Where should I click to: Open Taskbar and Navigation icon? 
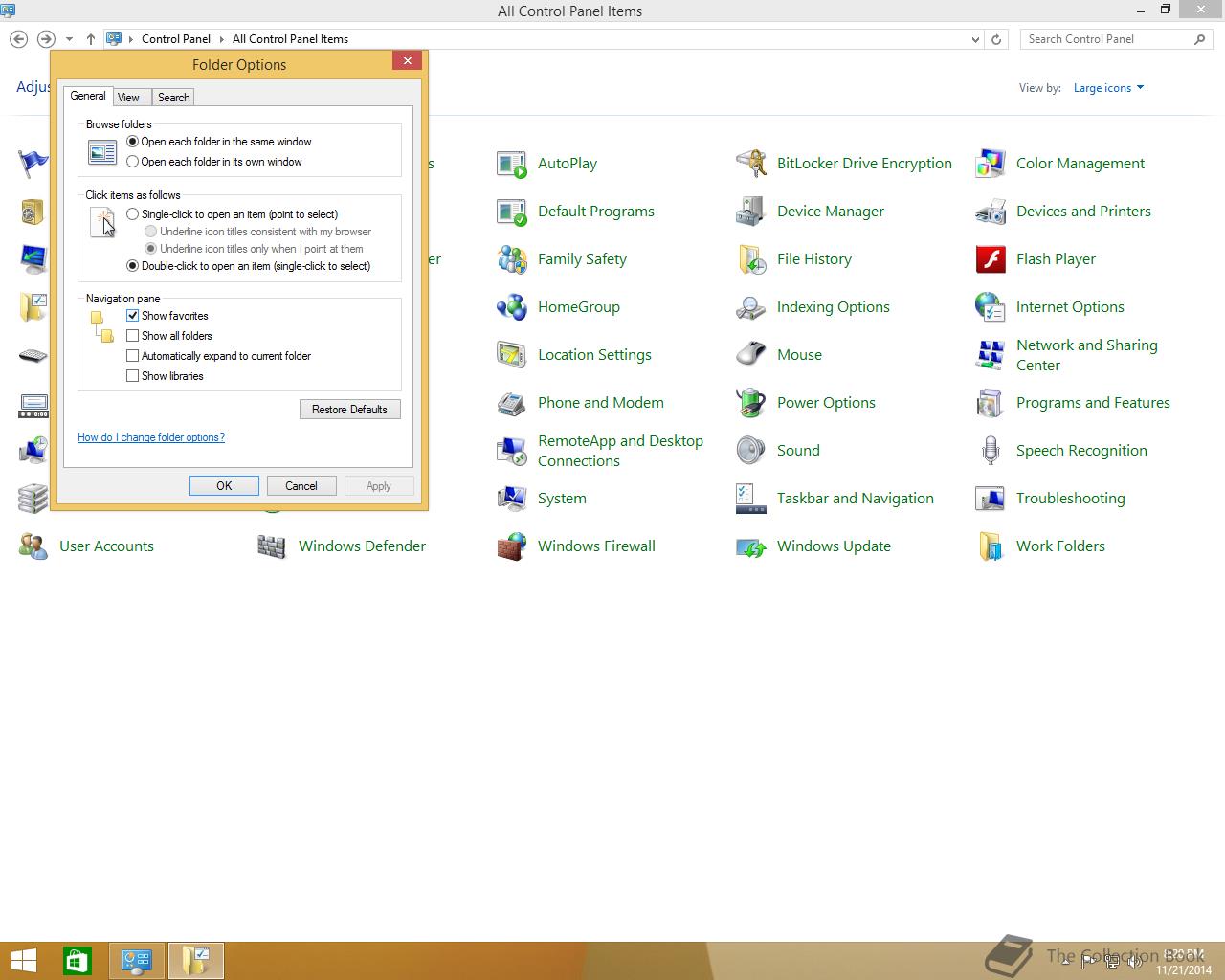[751, 499]
